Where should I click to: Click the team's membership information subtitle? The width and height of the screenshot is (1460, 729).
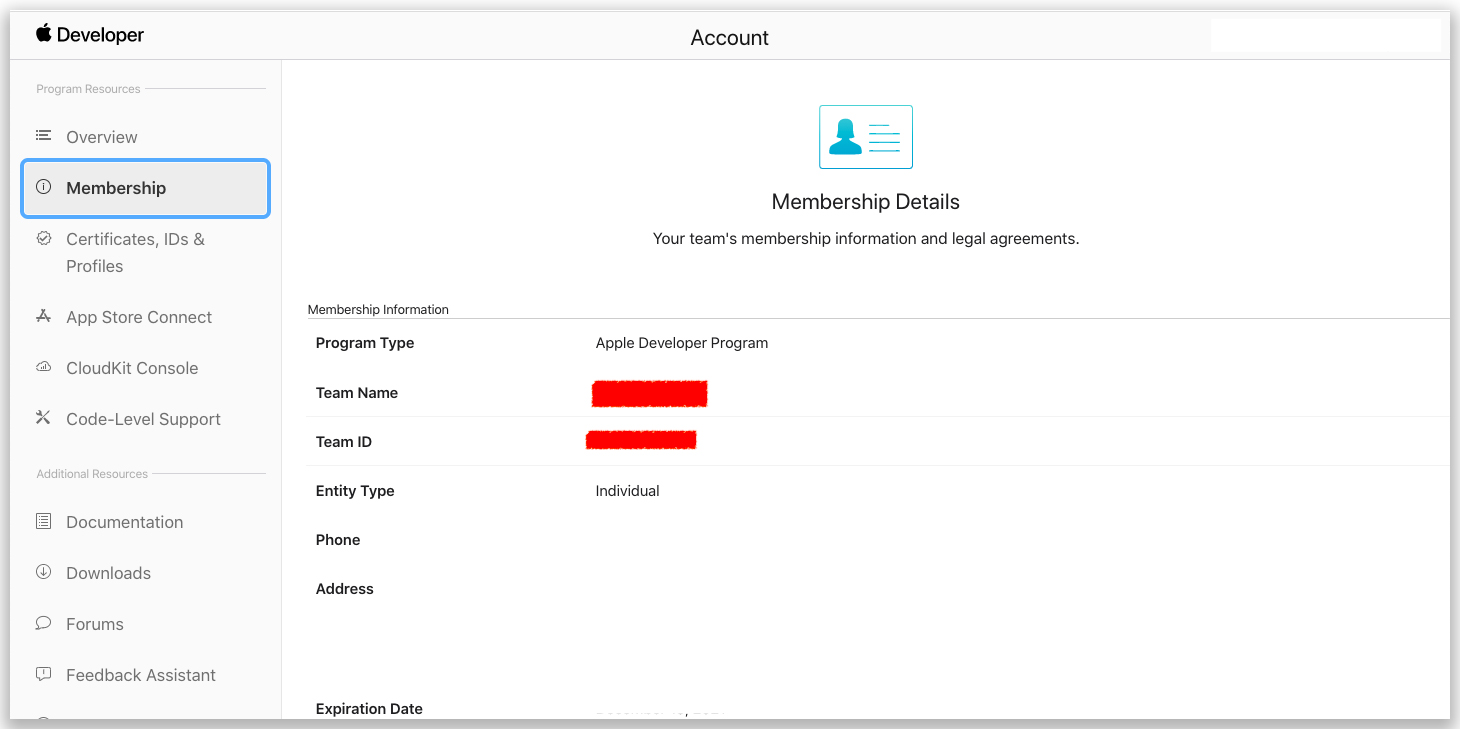866,239
